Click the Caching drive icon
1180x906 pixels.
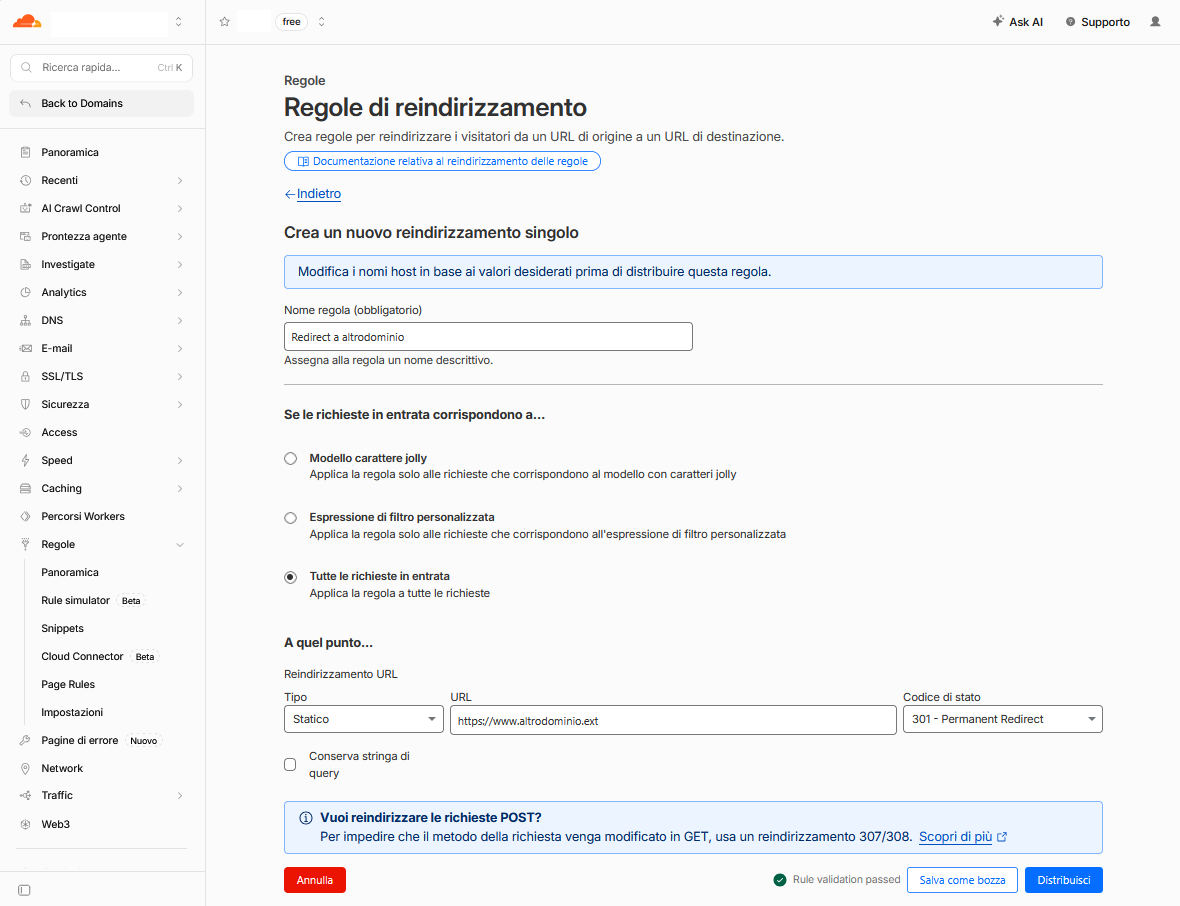(26, 488)
